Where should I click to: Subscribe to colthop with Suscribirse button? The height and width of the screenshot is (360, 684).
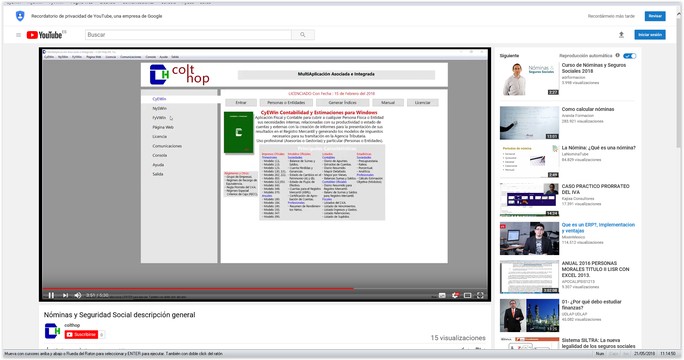pyautogui.click(x=81, y=335)
